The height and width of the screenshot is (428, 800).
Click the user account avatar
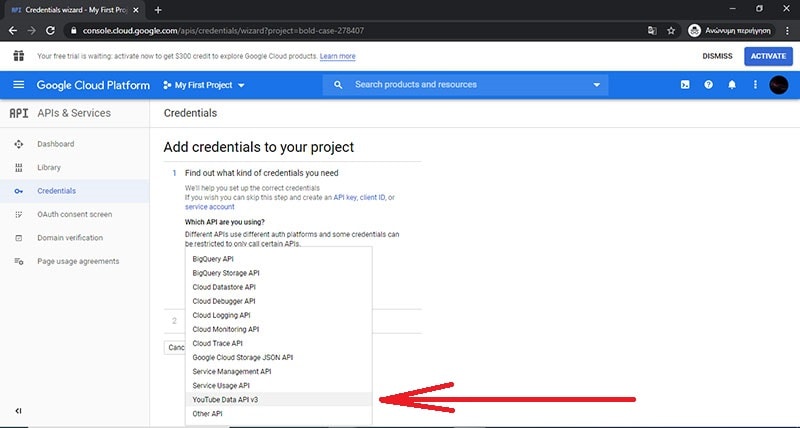tap(779, 85)
